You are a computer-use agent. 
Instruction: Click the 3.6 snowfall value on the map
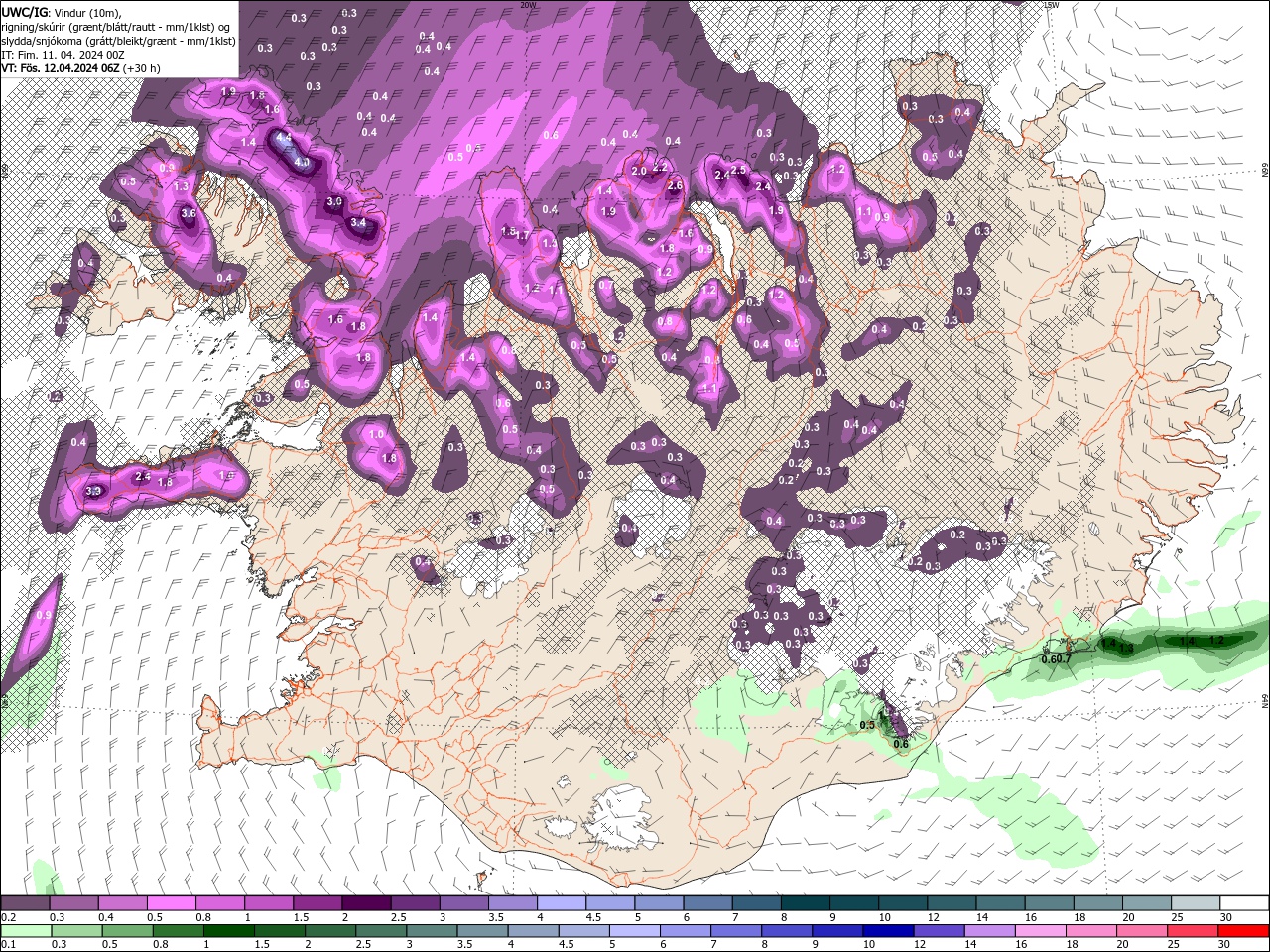pyautogui.click(x=189, y=212)
